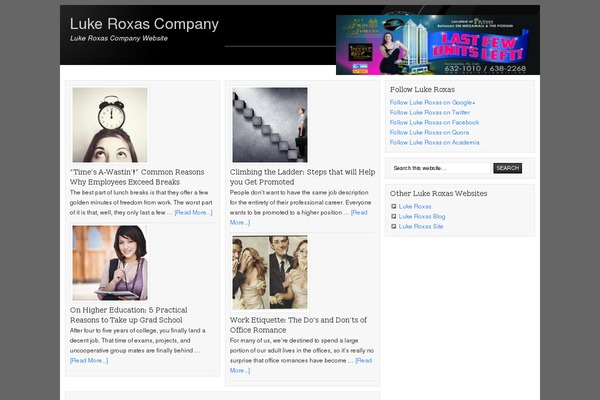Open Climbing the Ladder article title
The width and height of the screenshot is (600, 400).
click(x=302, y=177)
